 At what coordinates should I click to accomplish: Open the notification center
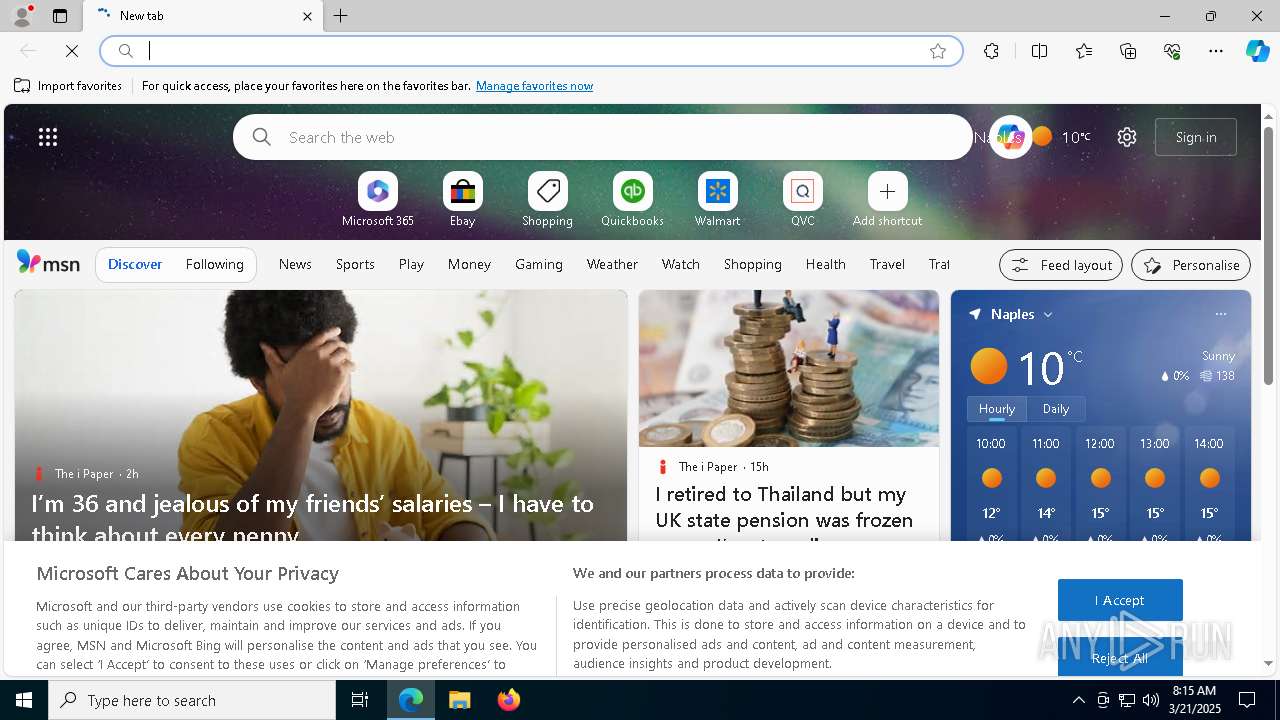point(1247,700)
